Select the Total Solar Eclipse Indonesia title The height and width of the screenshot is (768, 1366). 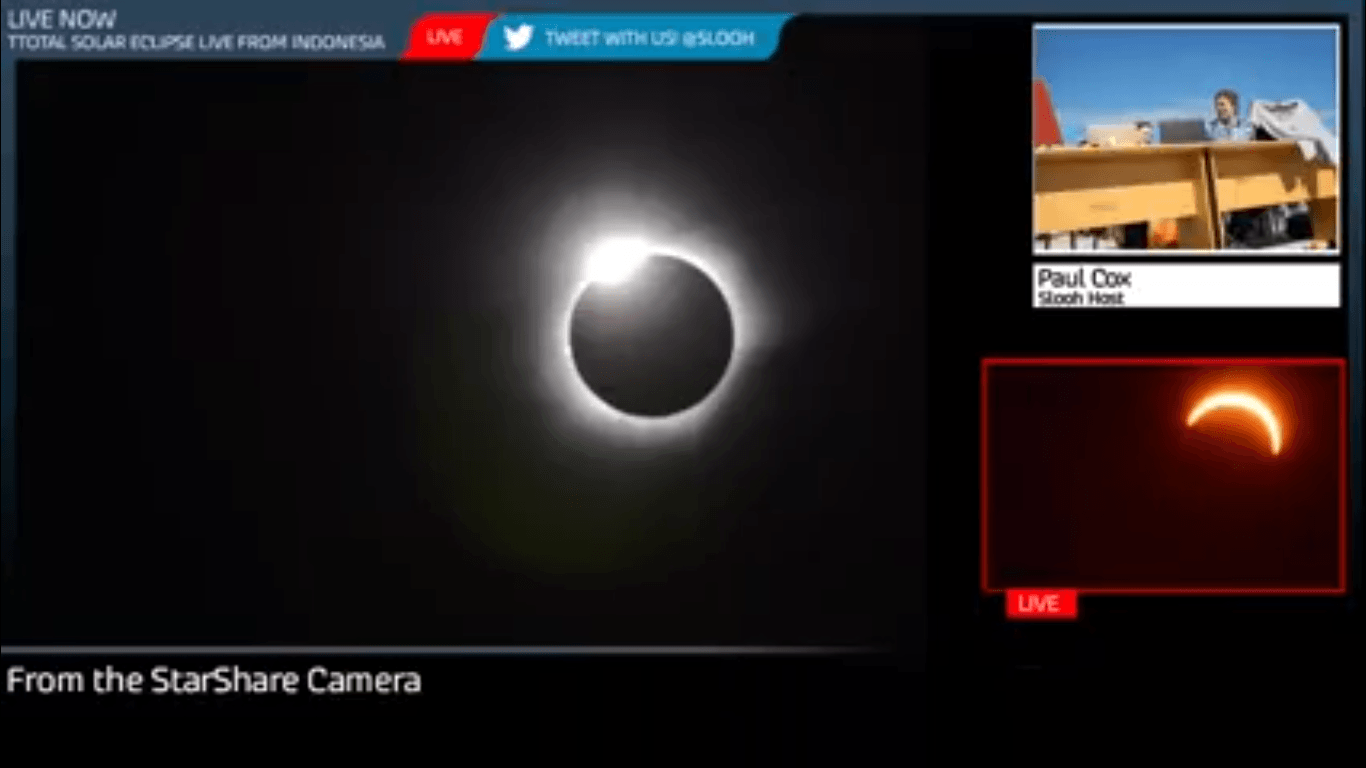point(196,43)
